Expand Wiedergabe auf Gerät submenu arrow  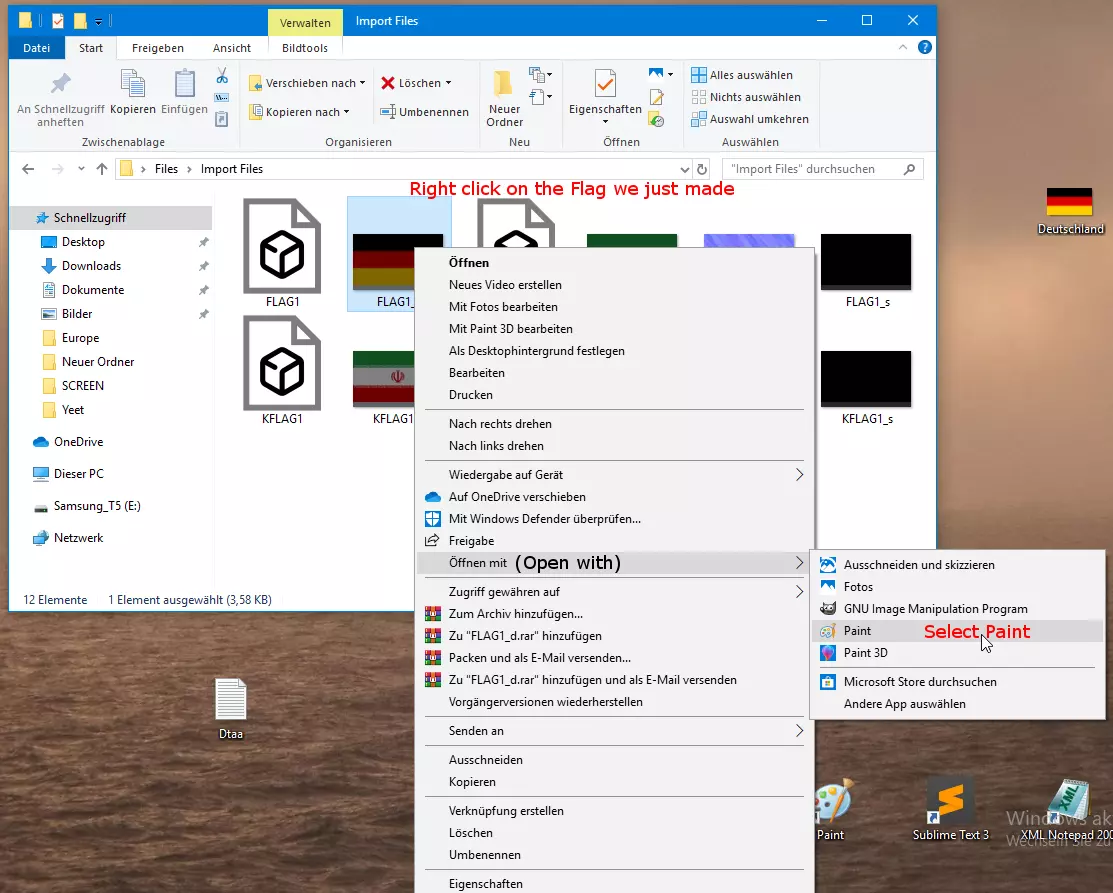799,475
